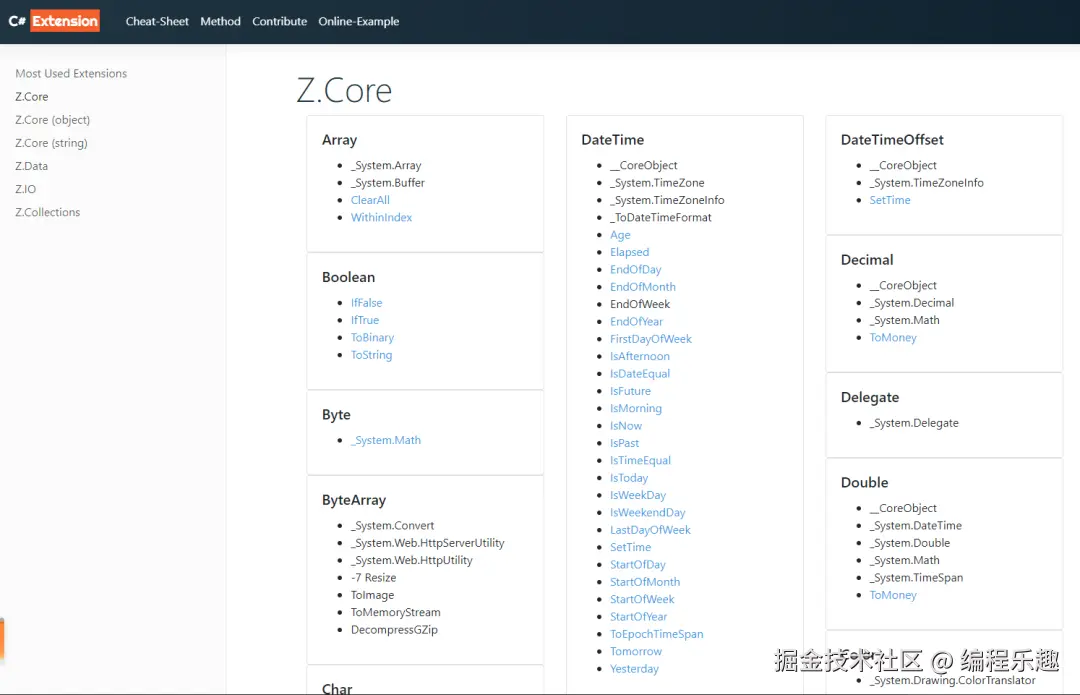Open the Elapsed link
The width and height of the screenshot is (1080, 695).
click(630, 252)
